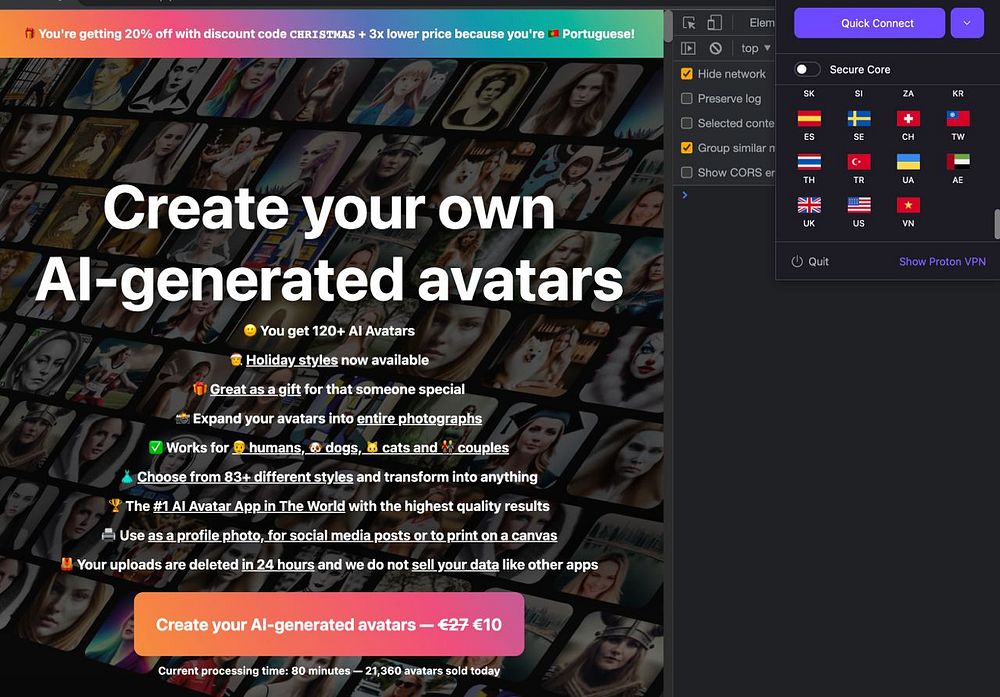The width and height of the screenshot is (1000, 697).
Task: Click the profile photo and canvas usage link
Action: point(352,536)
